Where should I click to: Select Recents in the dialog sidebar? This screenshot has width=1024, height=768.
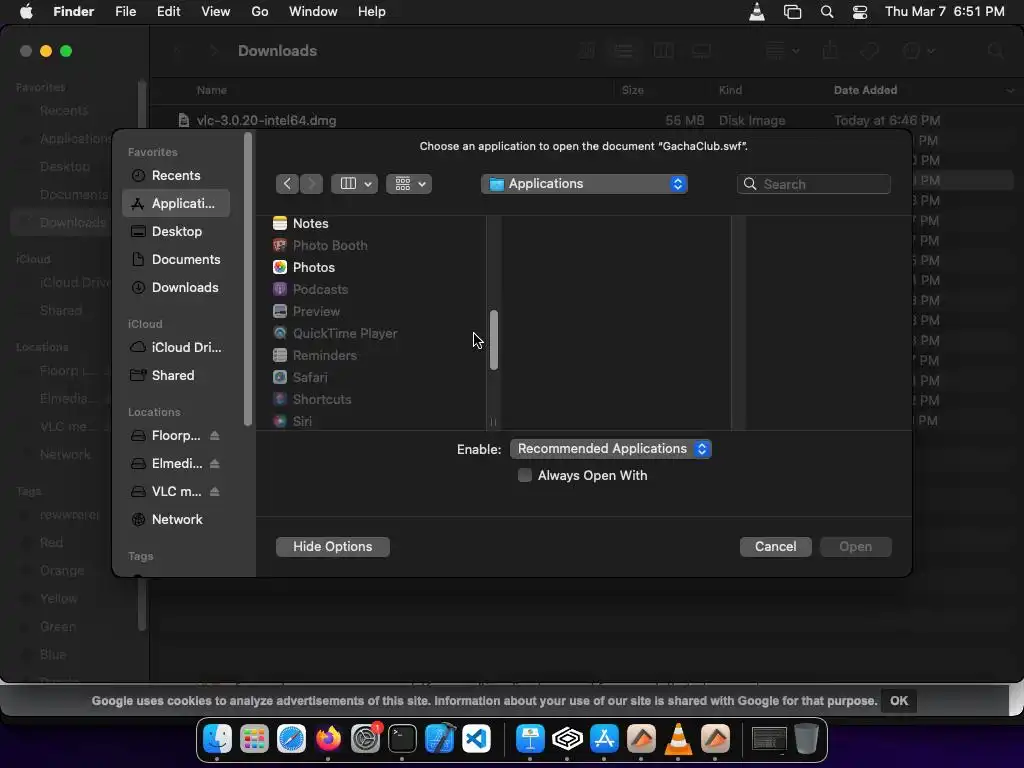tap(176, 176)
